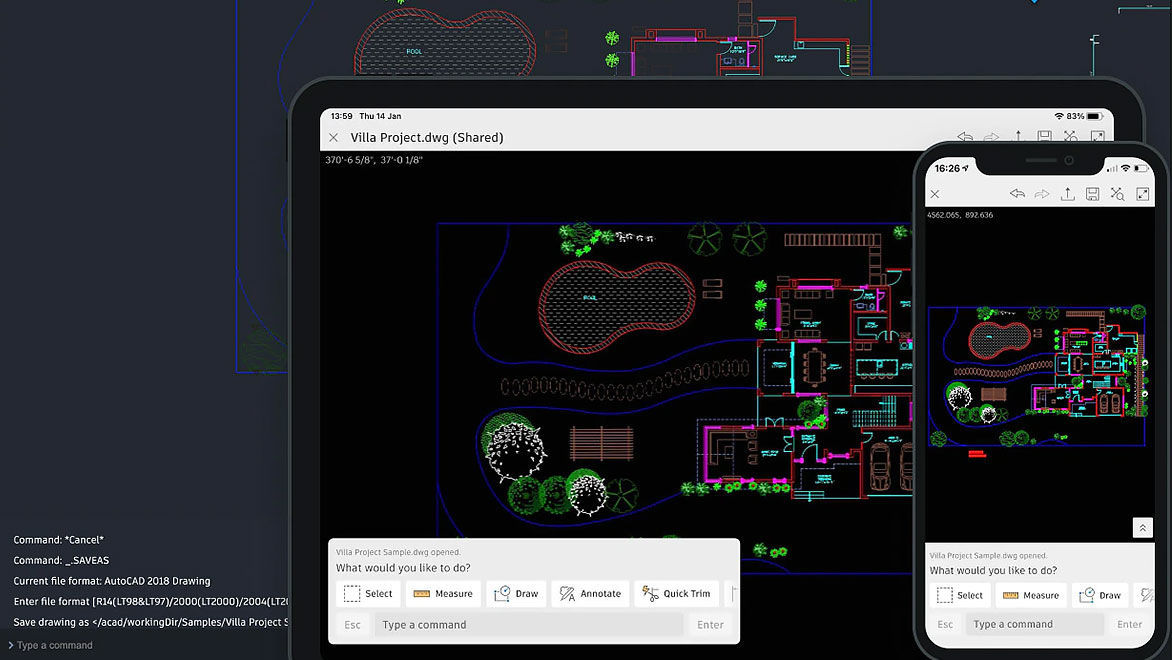Choose the Annotate tool
This screenshot has width=1172, height=660.
coord(590,593)
